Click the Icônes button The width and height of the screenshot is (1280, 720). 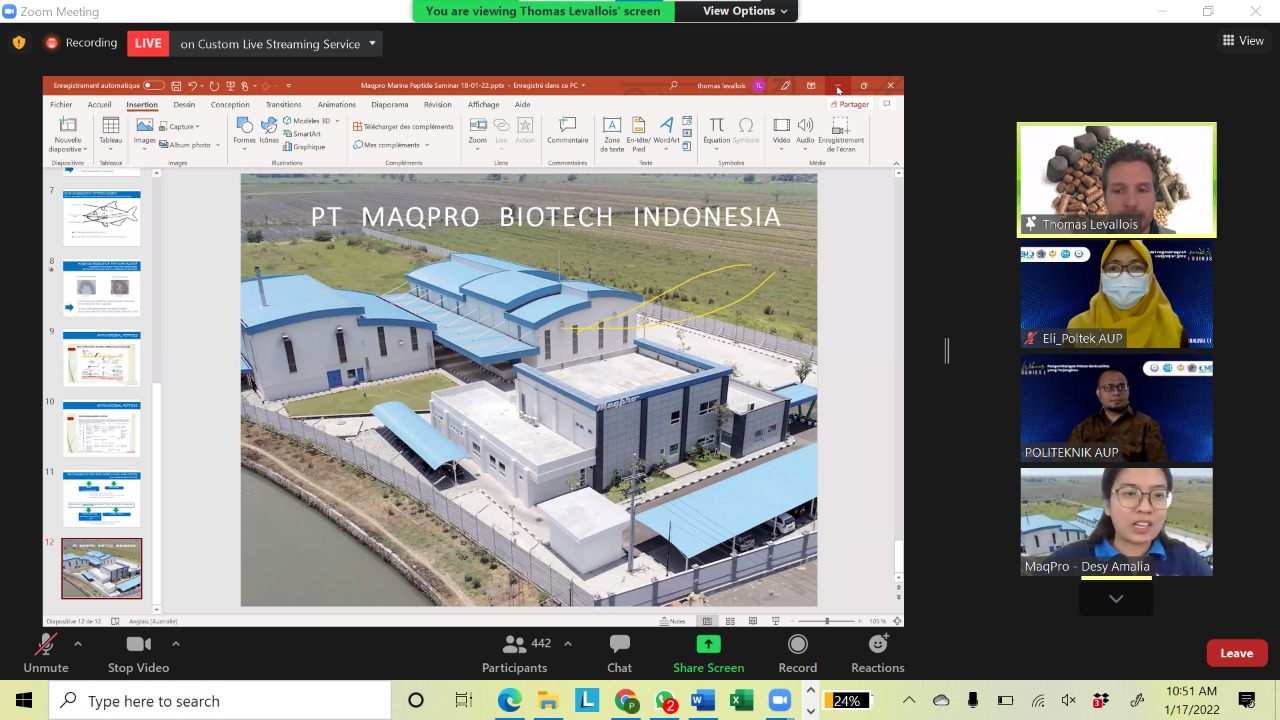coord(269,132)
